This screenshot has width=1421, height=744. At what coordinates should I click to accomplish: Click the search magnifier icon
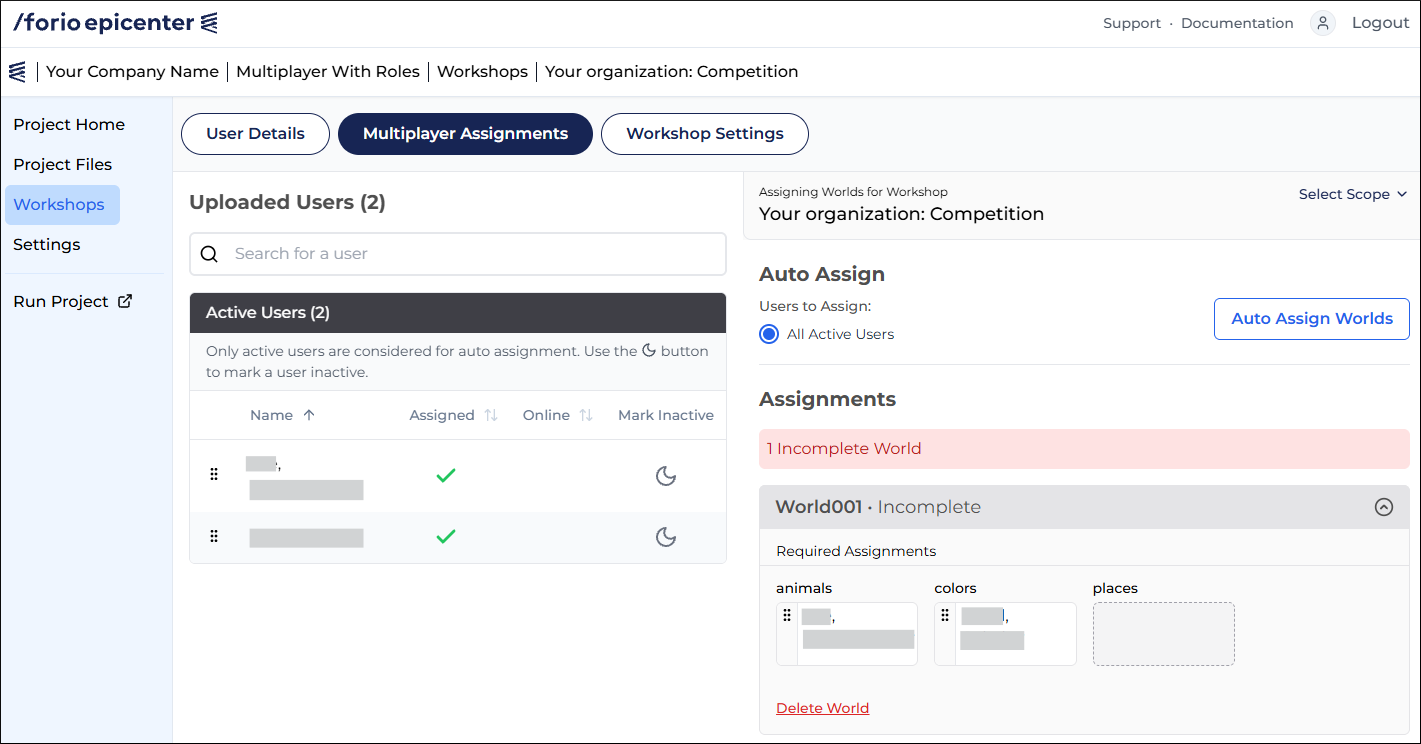(x=209, y=253)
